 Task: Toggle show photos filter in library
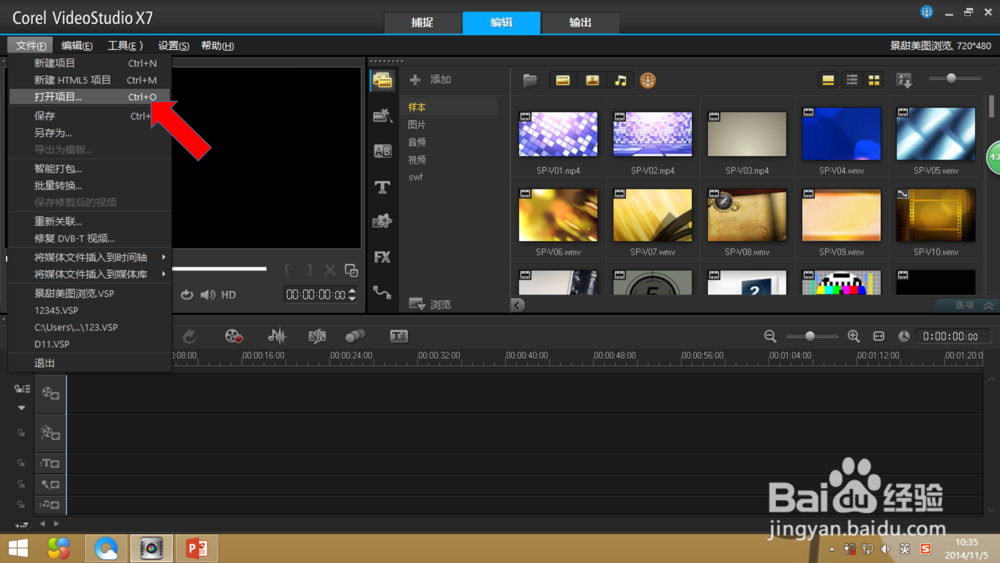(x=592, y=80)
